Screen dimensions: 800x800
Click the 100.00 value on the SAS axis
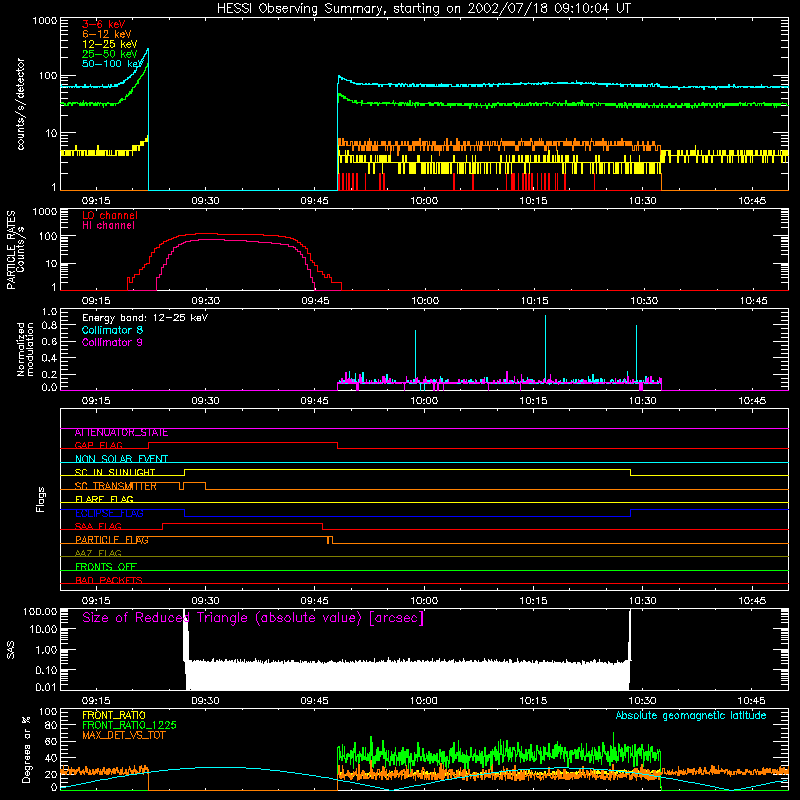[x=40, y=611]
